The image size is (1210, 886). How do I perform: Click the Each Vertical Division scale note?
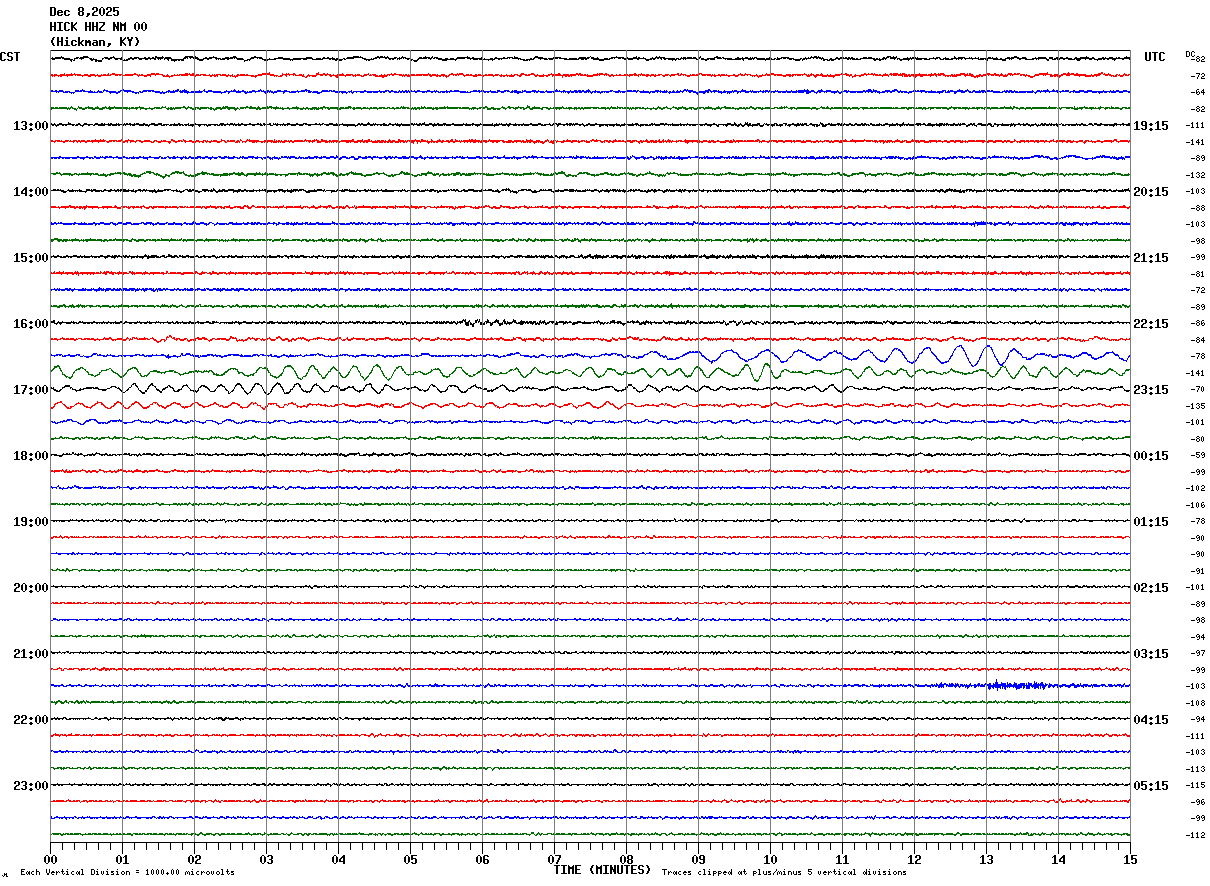[127, 872]
